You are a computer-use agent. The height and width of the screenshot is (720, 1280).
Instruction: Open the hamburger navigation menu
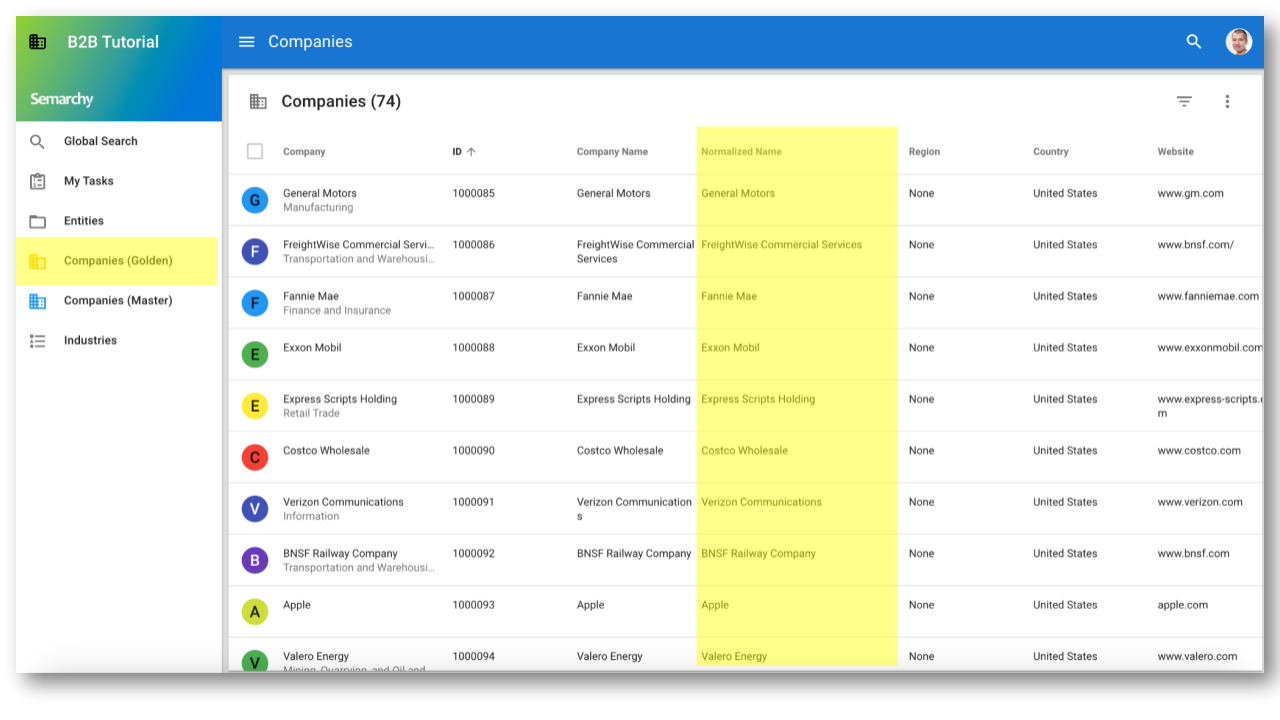point(246,42)
